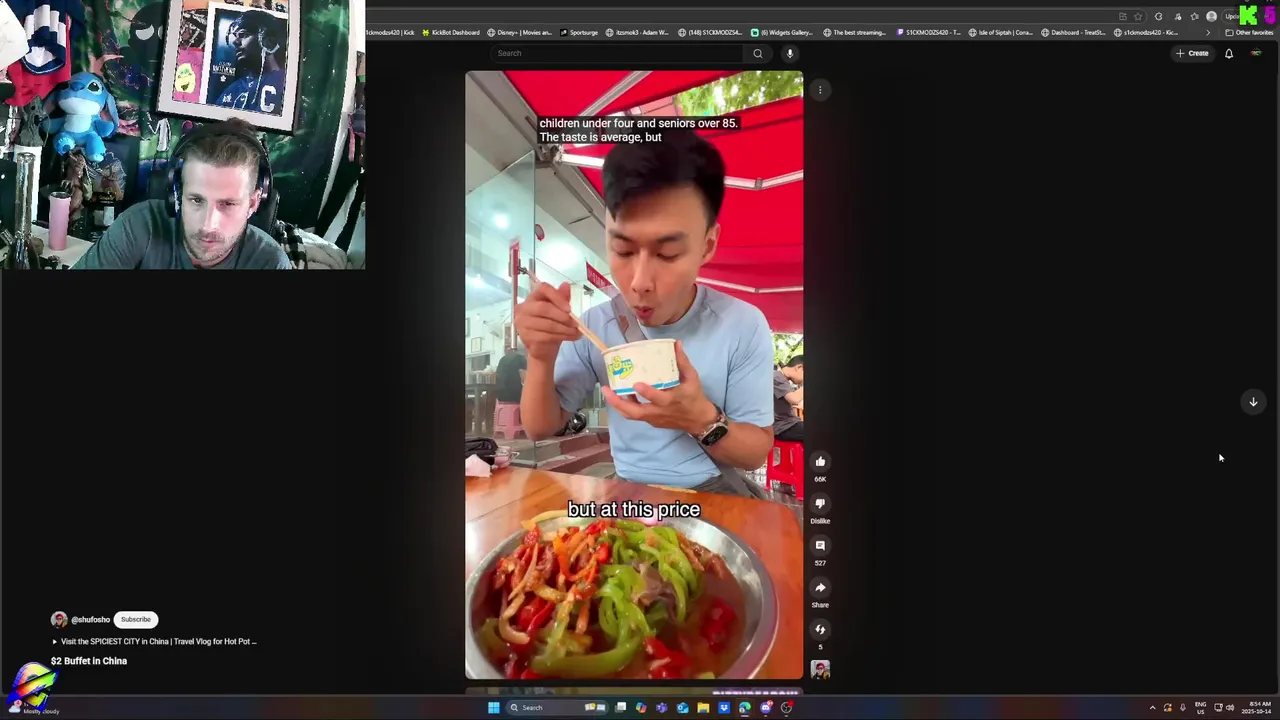Open the sound source thumbnail below Remix
The image size is (1280, 720).
tap(820, 670)
